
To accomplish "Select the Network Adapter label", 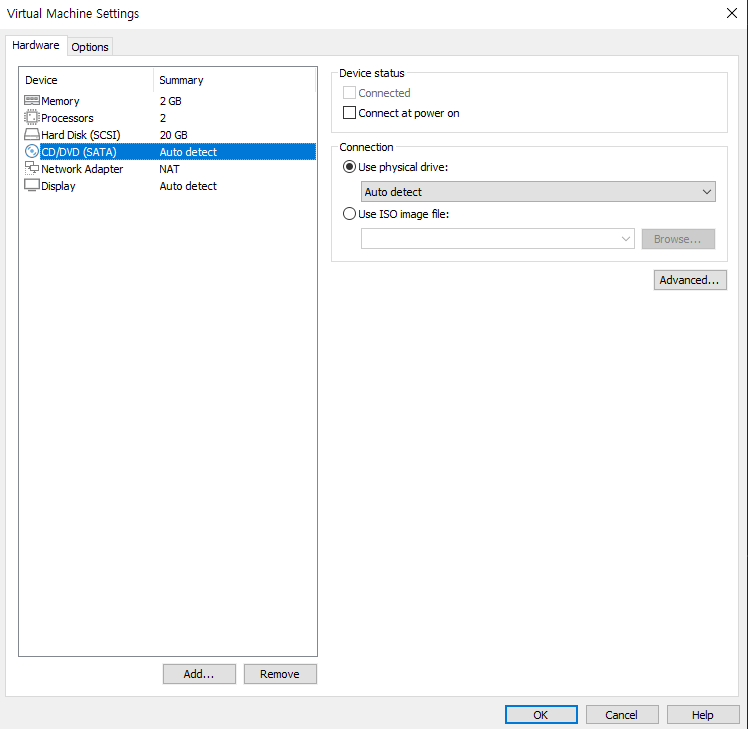I will tap(82, 169).
